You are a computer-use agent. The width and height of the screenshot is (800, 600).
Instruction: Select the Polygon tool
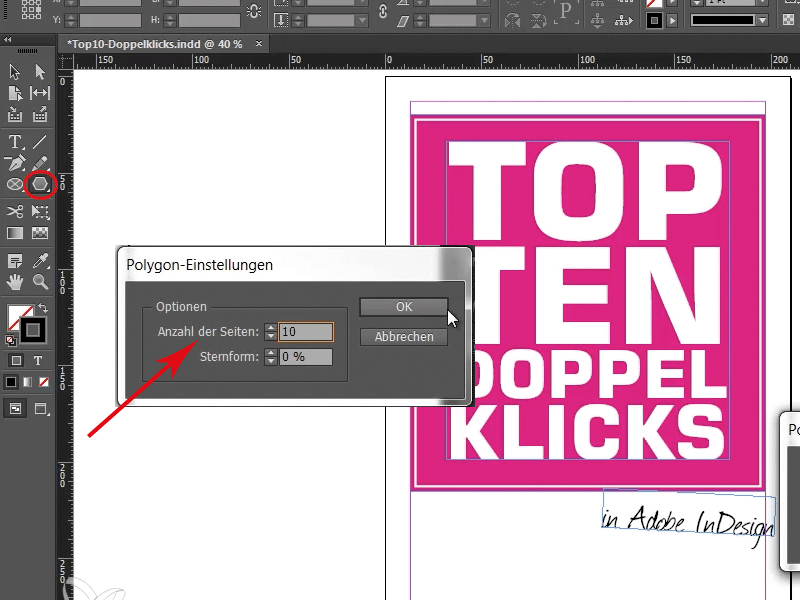[x=40, y=184]
